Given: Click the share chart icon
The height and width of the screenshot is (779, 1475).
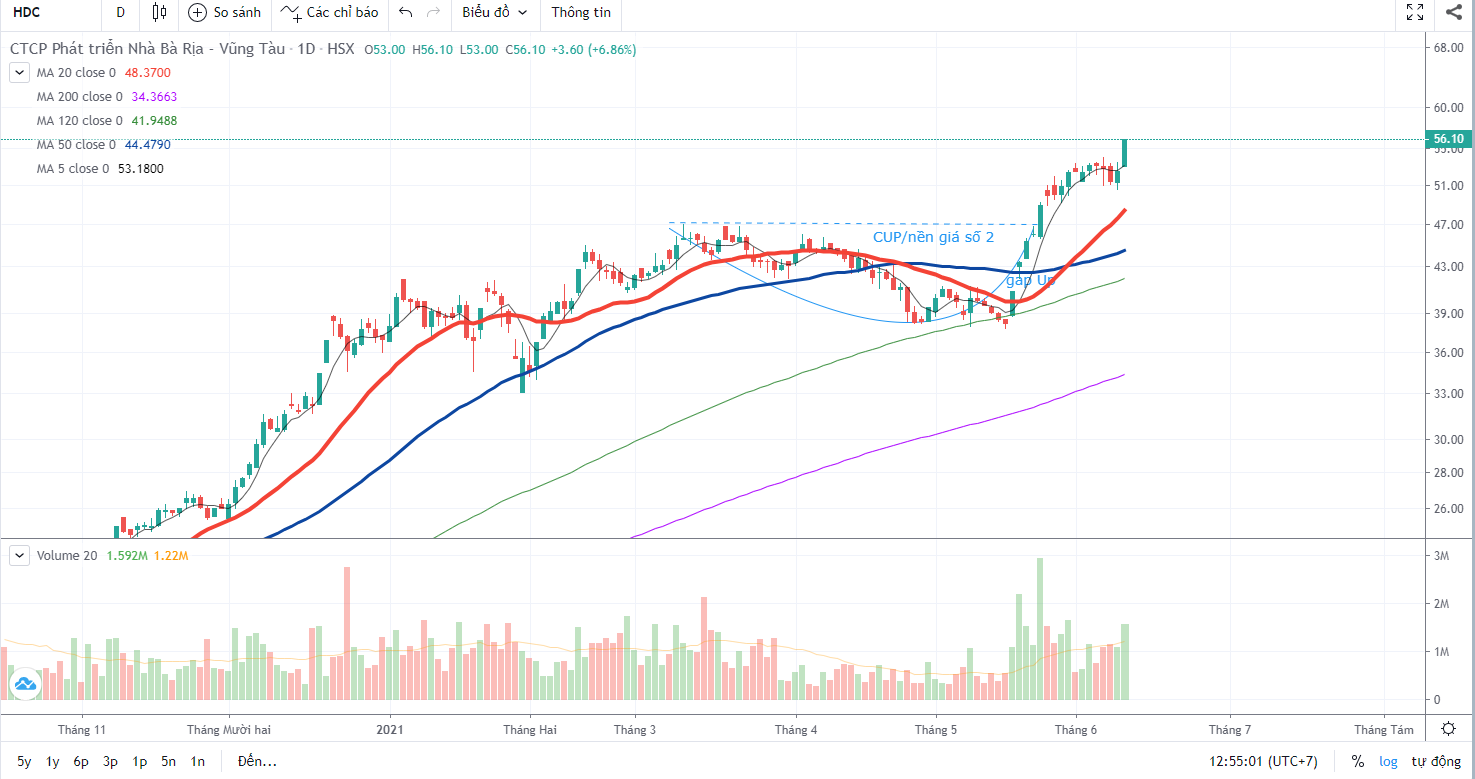Looking at the screenshot, I should pos(1453,13).
